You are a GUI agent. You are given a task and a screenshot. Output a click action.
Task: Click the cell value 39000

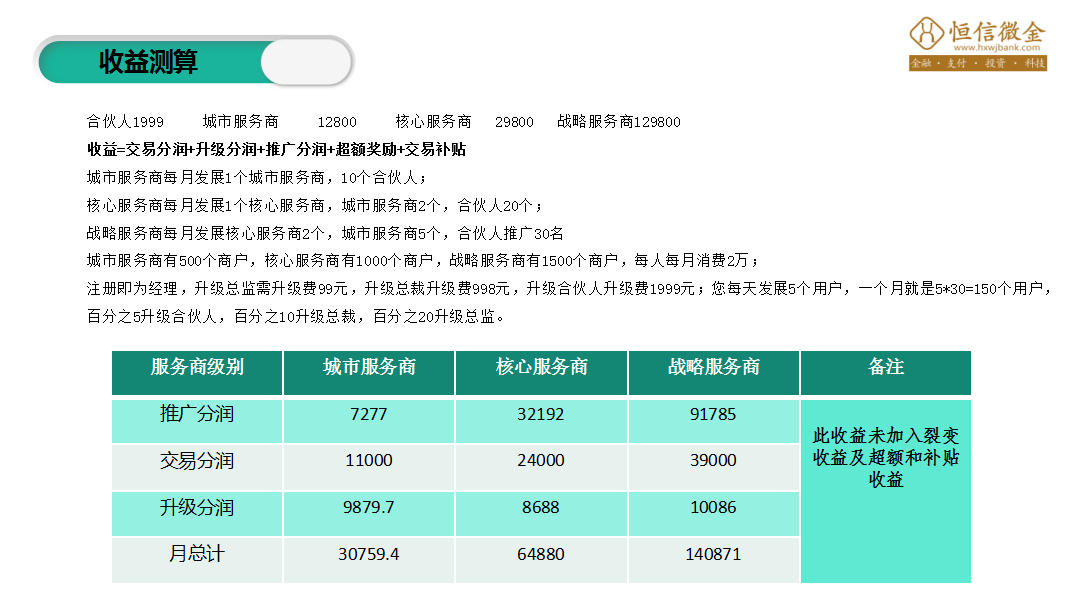(x=713, y=461)
